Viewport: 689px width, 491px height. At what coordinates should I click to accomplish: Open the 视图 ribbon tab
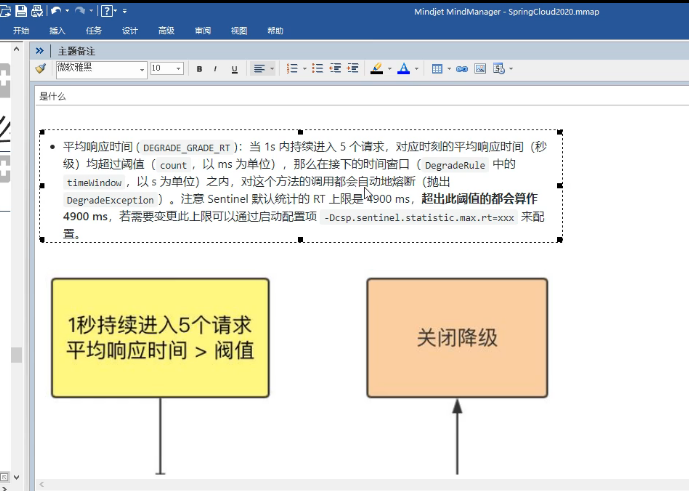239,30
